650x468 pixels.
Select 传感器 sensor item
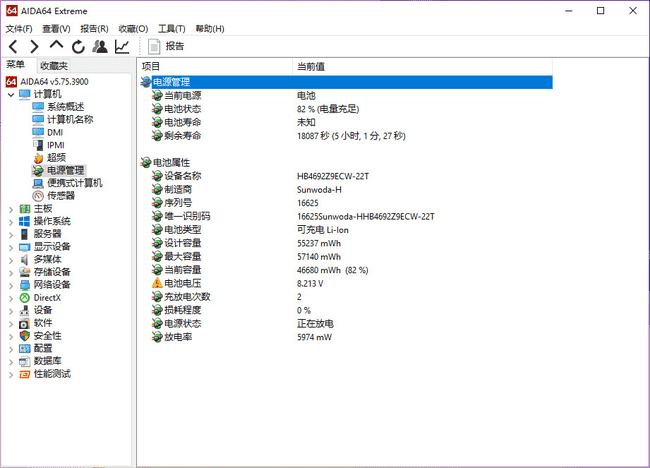pos(61,196)
